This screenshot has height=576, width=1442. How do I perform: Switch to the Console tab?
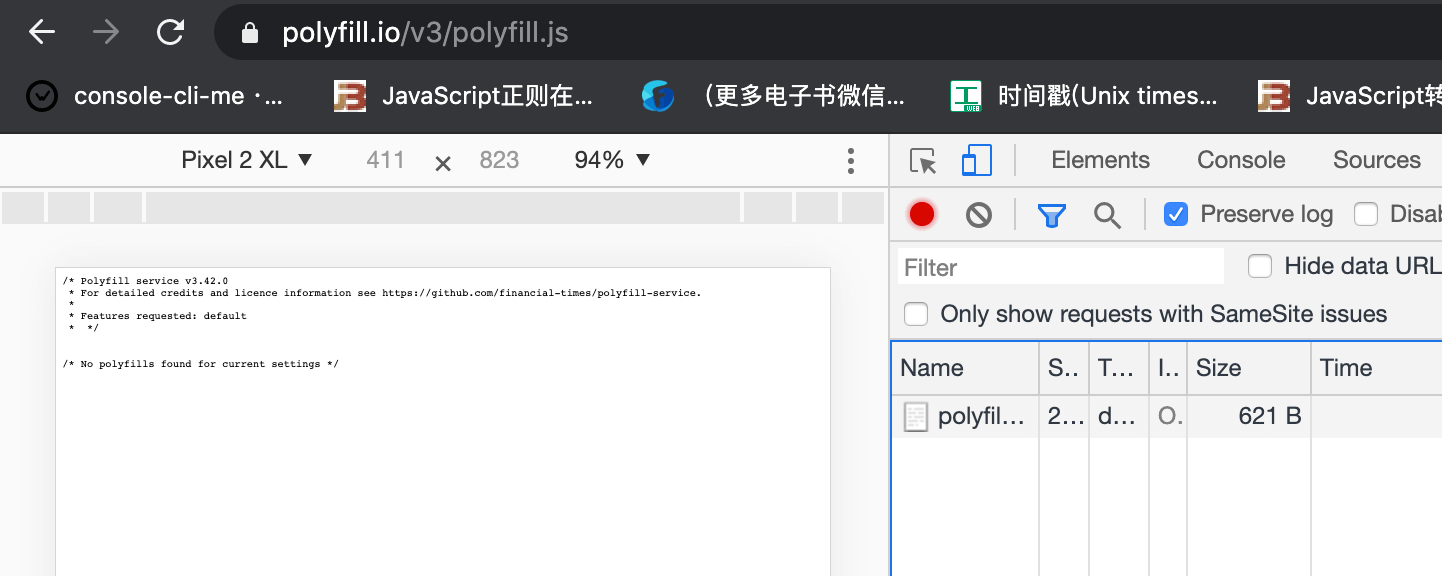(1241, 160)
